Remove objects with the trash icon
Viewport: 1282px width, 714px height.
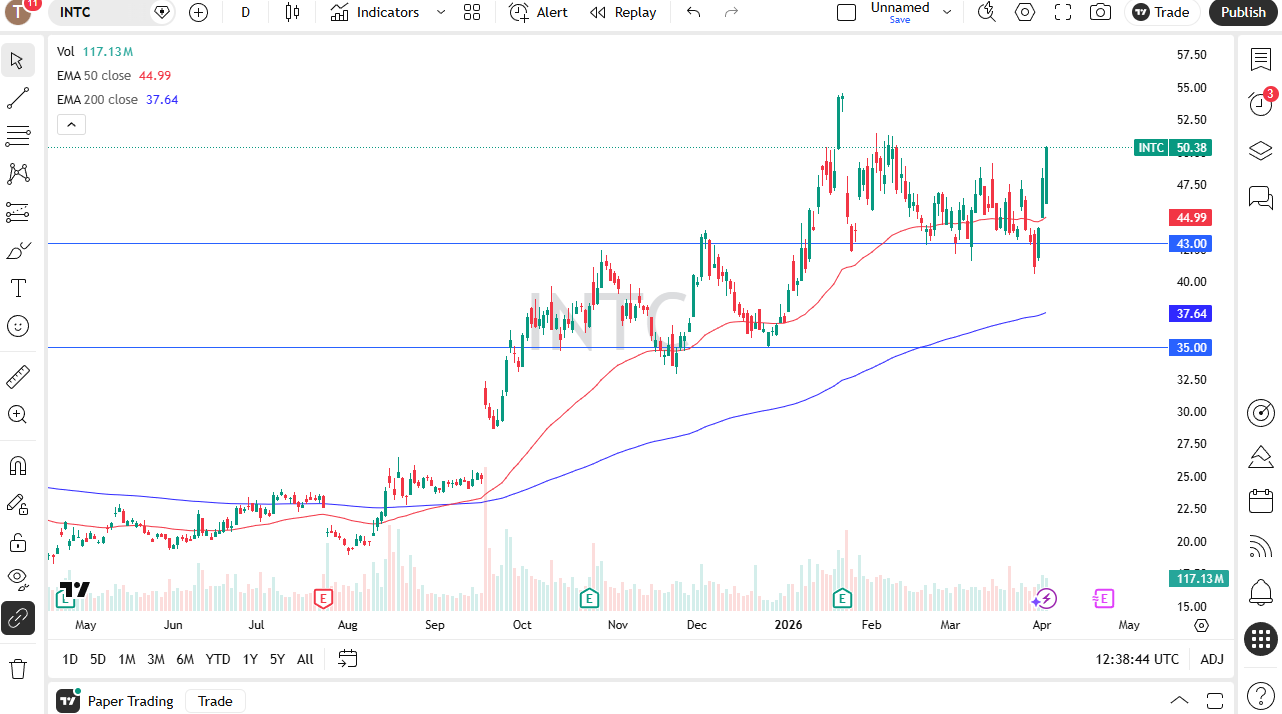point(18,668)
